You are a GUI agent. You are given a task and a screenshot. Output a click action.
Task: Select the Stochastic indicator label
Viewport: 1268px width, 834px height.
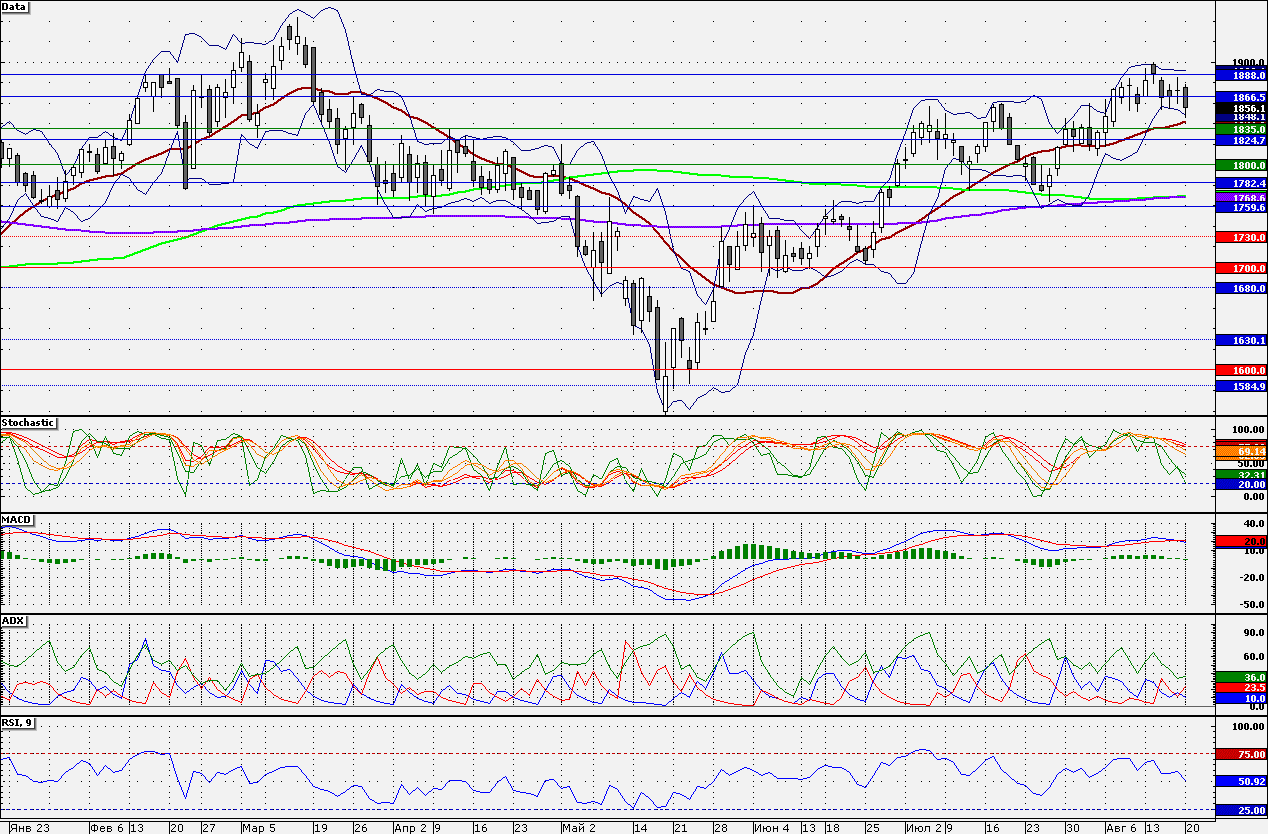pyautogui.click(x=29, y=424)
